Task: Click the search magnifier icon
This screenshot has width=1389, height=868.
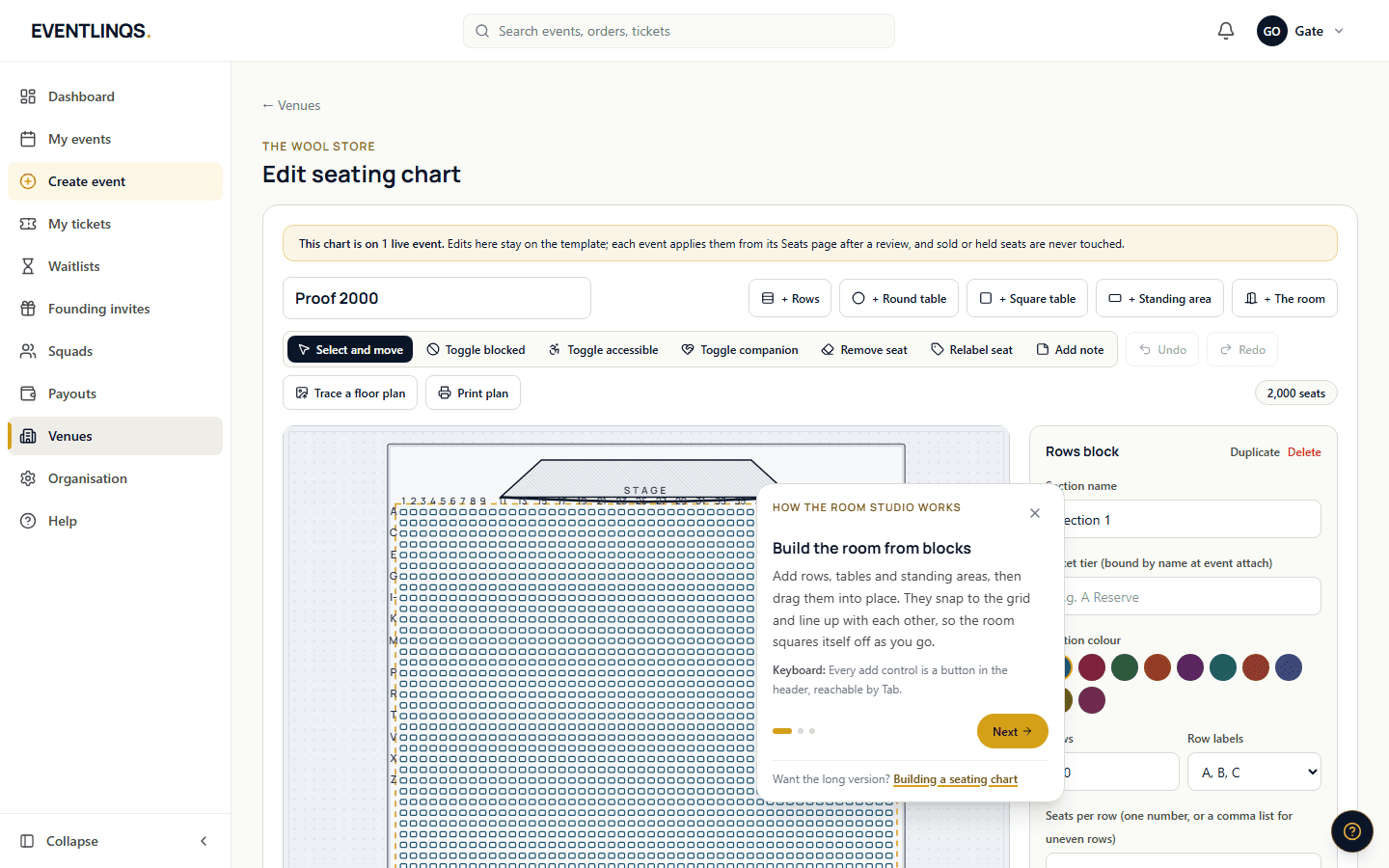Action: click(482, 31)
